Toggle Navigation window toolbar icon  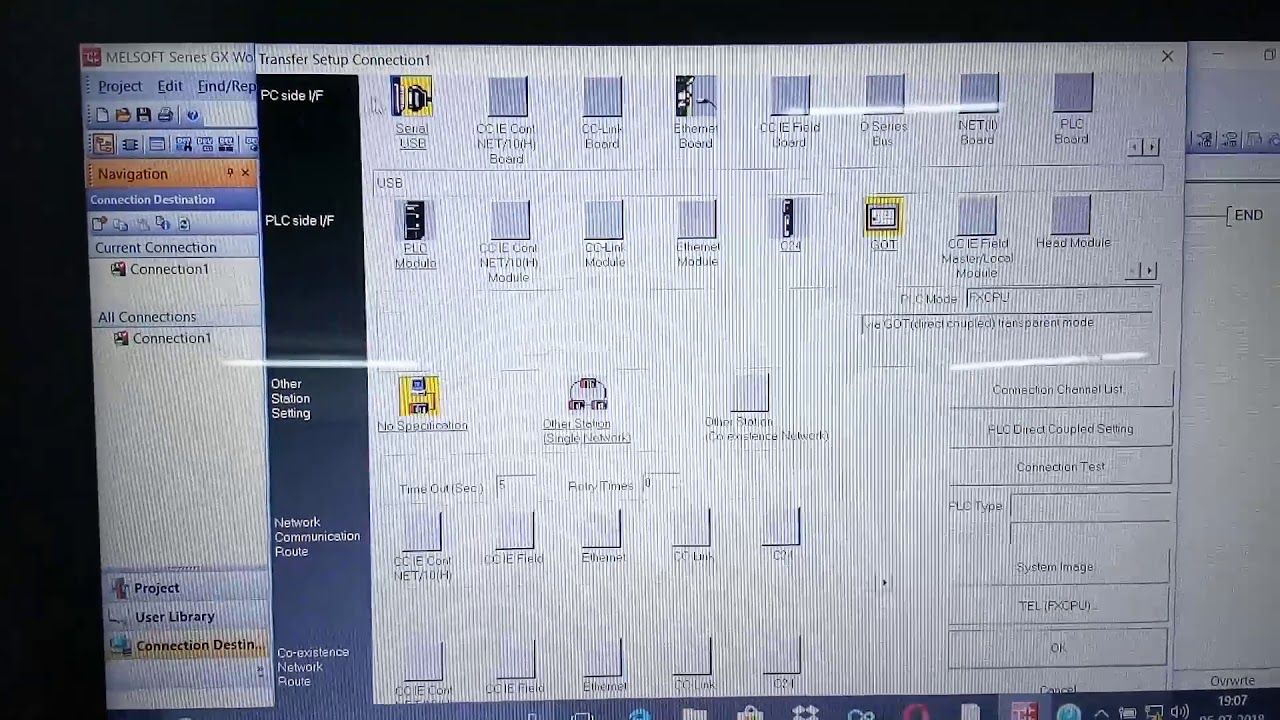(x=104, y=144)
